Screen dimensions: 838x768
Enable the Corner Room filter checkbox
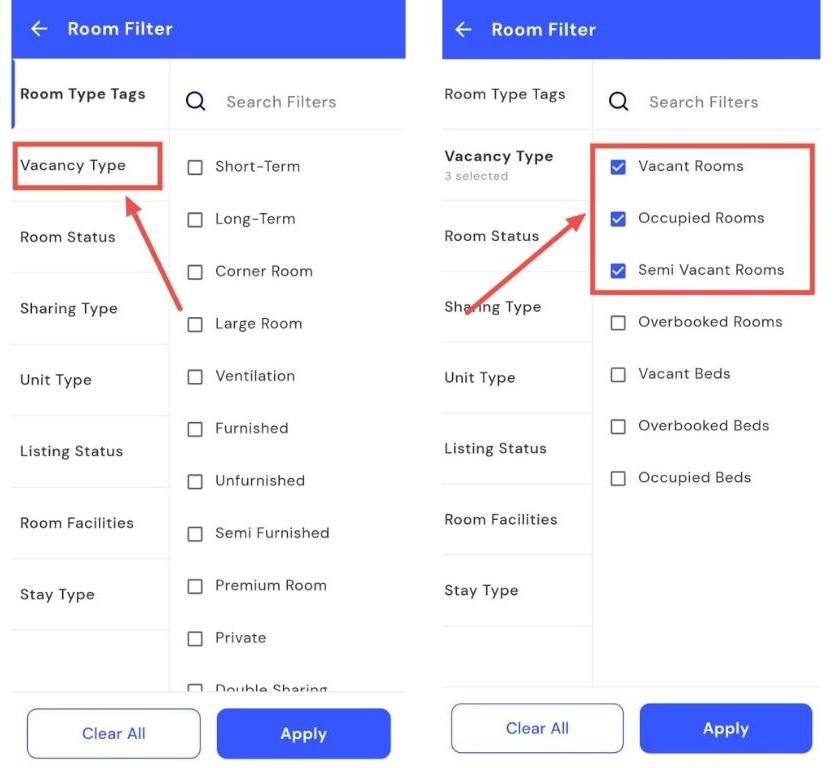195,272
